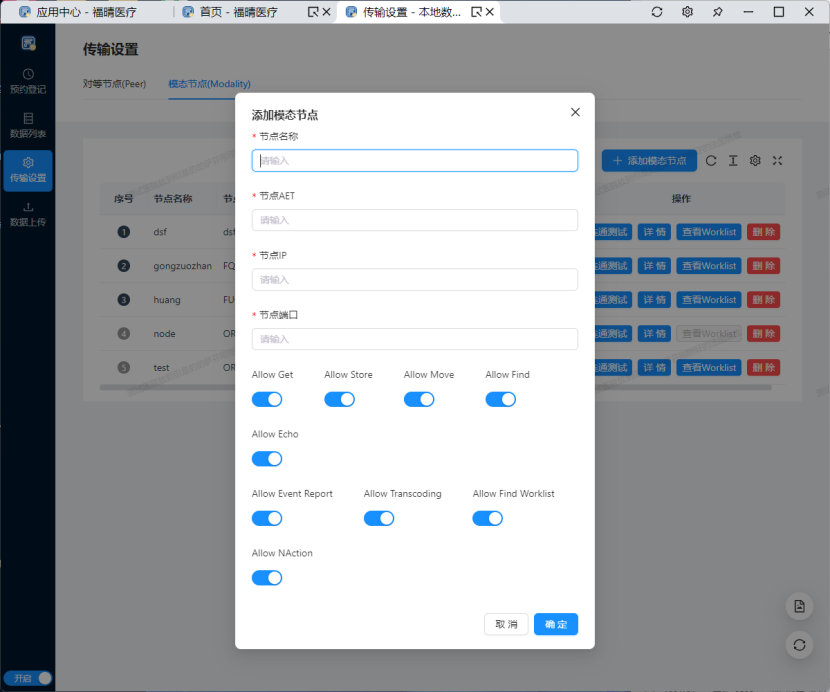The image size is (830, 692).
Task: Switch off Allow Find Worklist
Action: click(488, 518)
